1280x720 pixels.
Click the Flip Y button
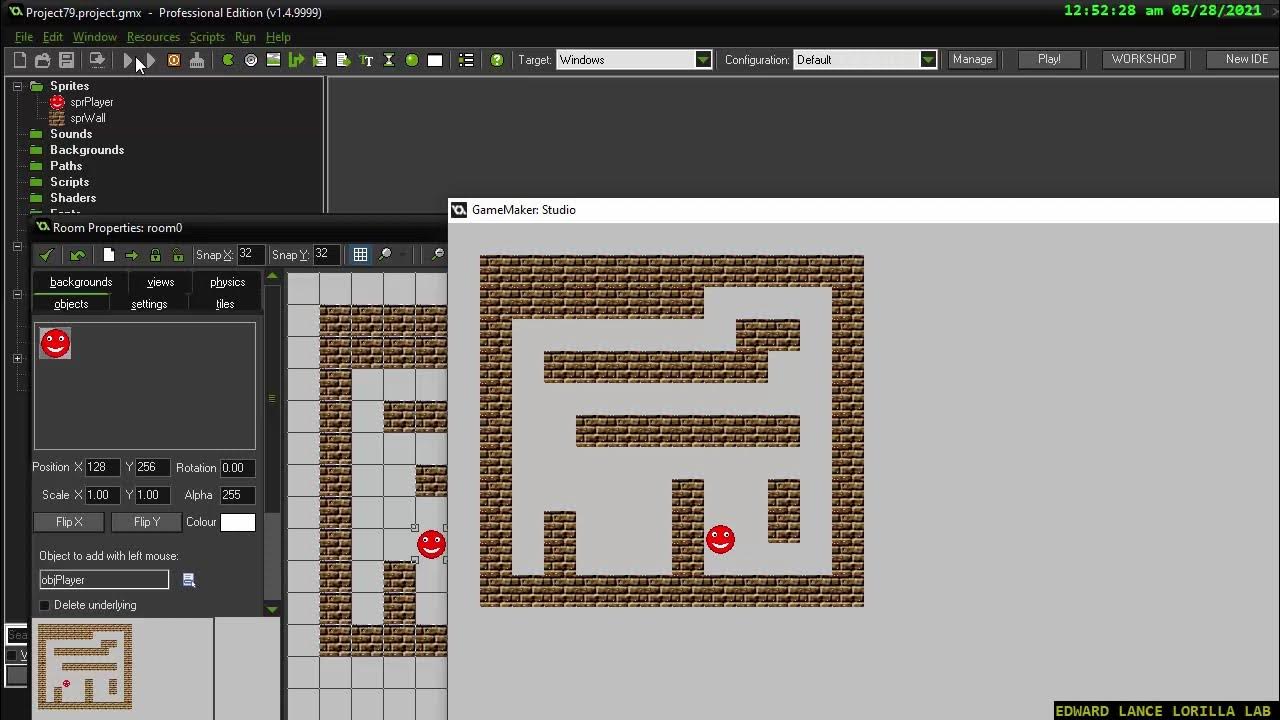[147, 522]
